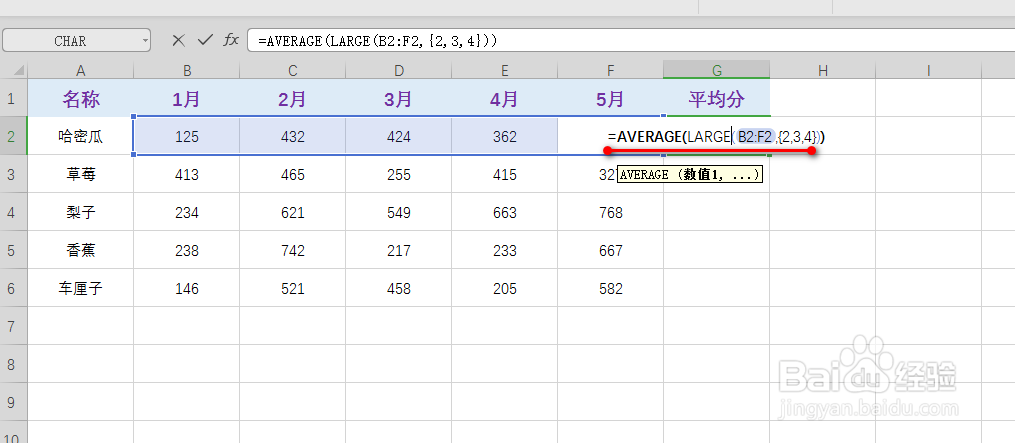Select column G header
The image size is (1015, 443).
(x=717, y=70)
